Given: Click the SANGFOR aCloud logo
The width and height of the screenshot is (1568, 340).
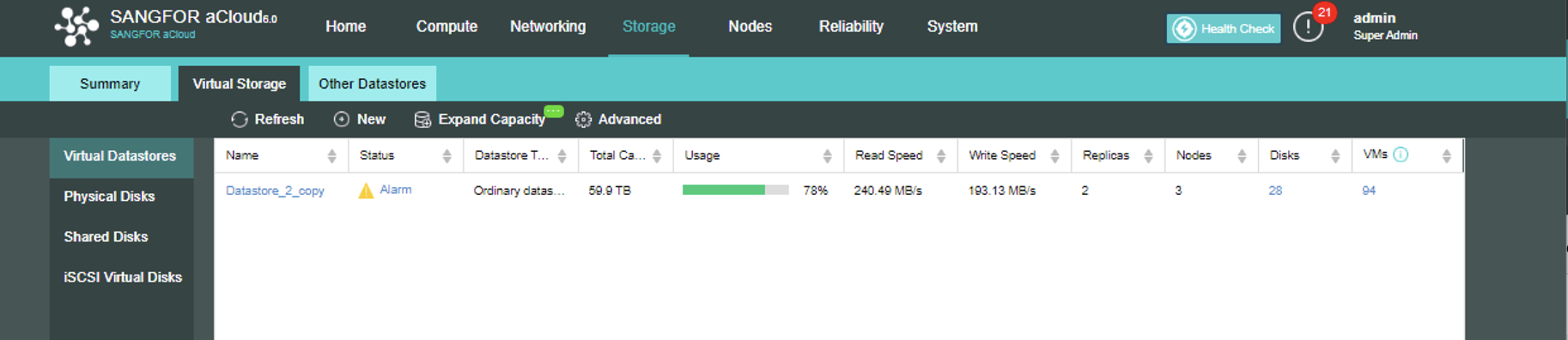Looking at the screenshot, I should [76, 26].
